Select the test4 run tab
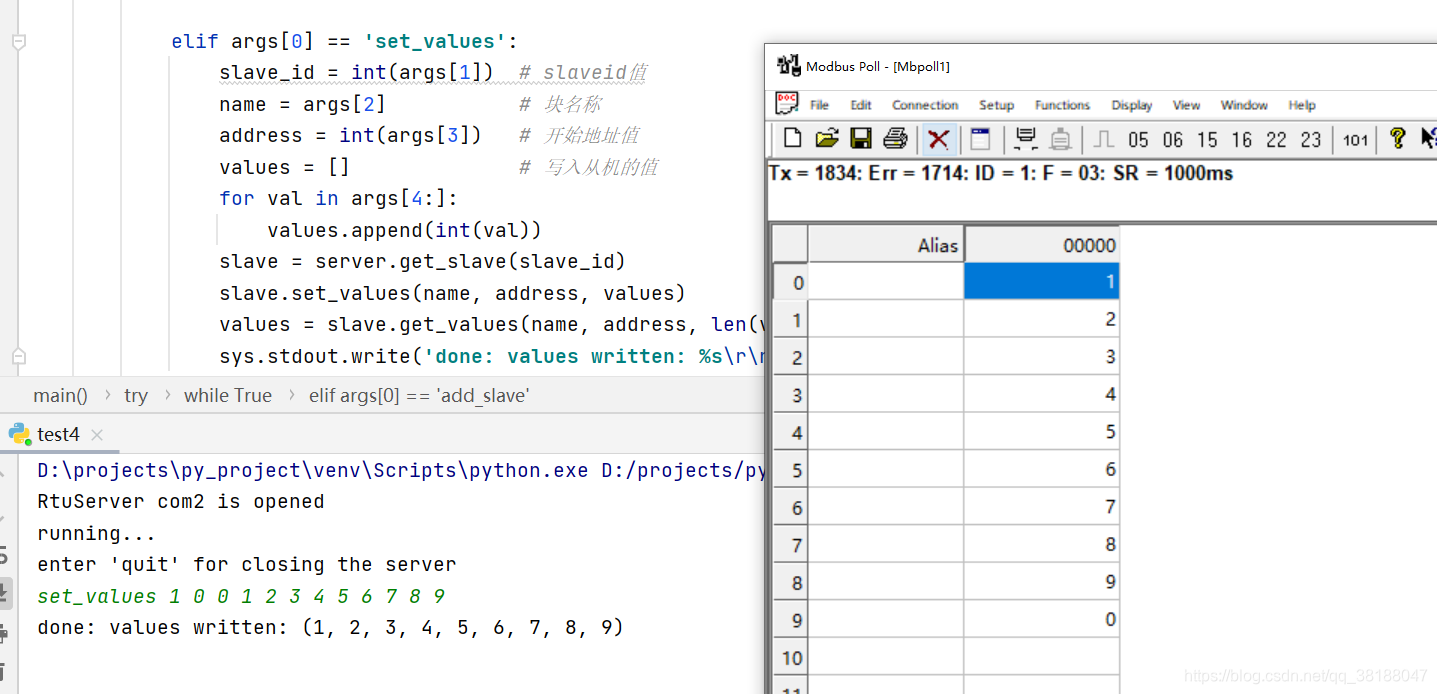This screenshot has width=1437, height=694. coord(58,434)
